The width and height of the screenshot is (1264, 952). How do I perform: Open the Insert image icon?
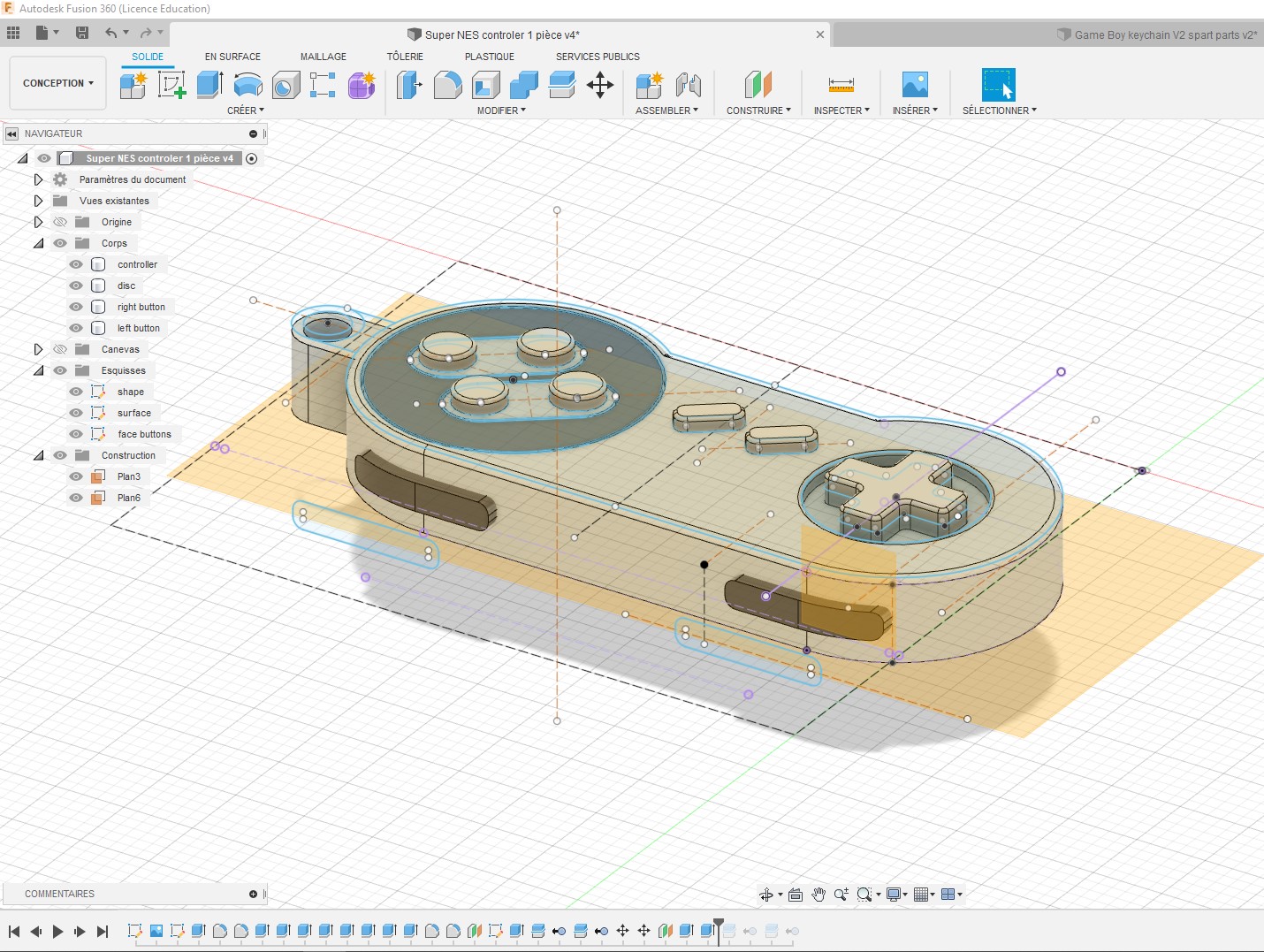[x=915, y=85]
